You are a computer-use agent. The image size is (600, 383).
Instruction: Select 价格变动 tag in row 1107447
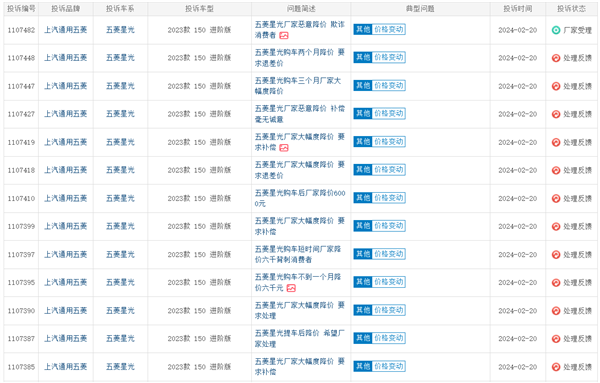point(389,86)
